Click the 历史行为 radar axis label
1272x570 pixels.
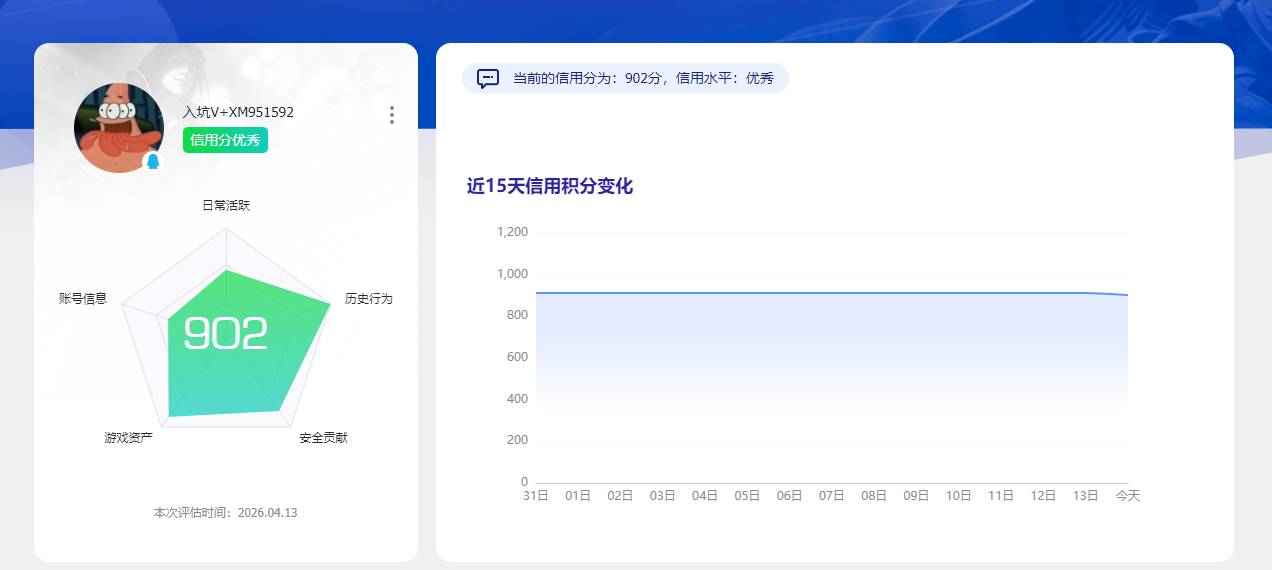click(x=369, y=299)
